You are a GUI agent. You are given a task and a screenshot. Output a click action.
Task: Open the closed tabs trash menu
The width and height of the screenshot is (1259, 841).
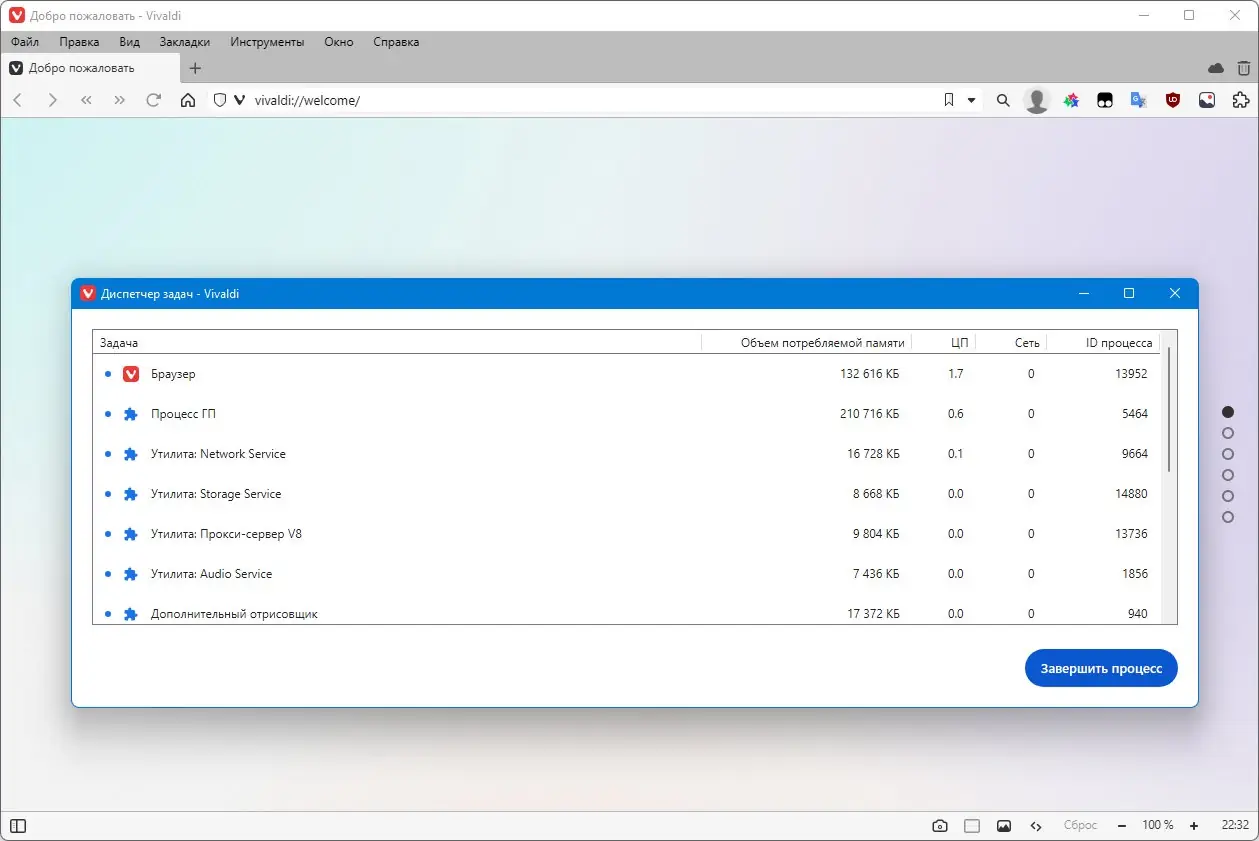pos(1242,68)
